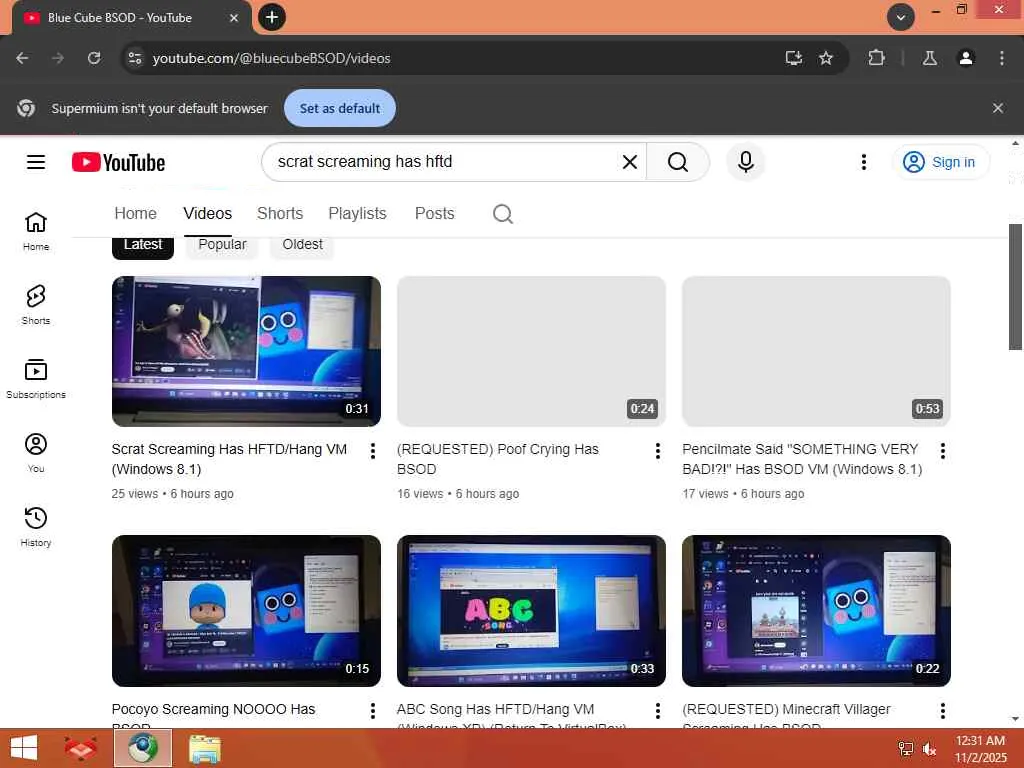Open the channel Playlists tab
Screen dimensions: 1024x768
[x=357, y=214]
